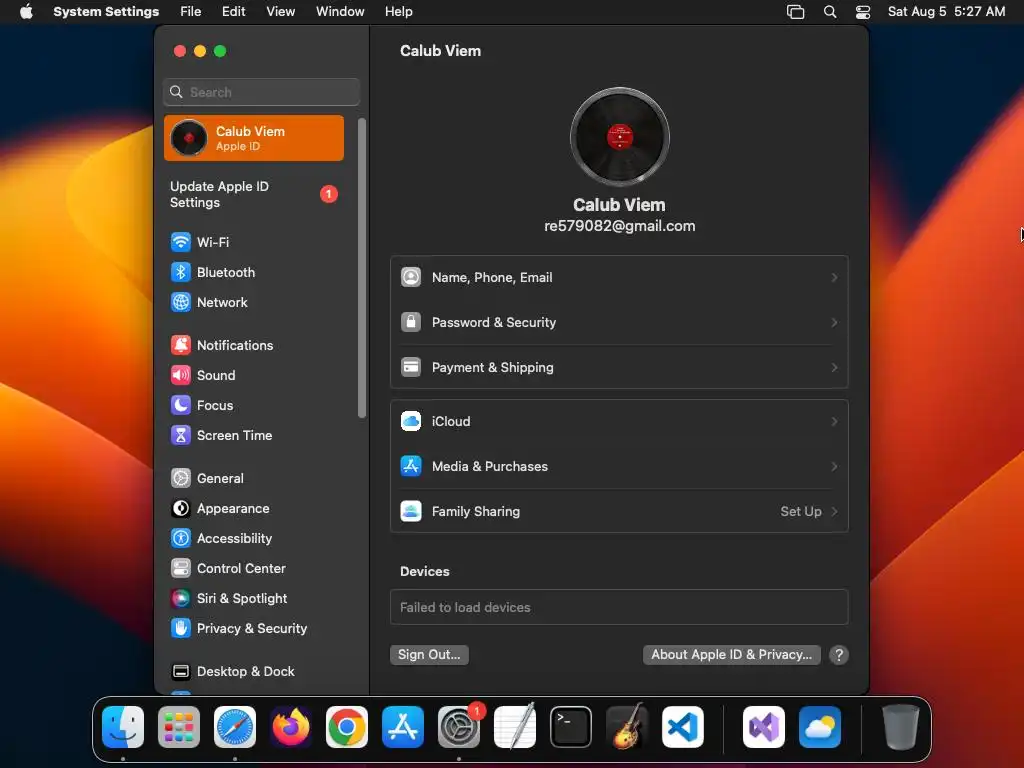Open the Window menu

tap(340, 11)
